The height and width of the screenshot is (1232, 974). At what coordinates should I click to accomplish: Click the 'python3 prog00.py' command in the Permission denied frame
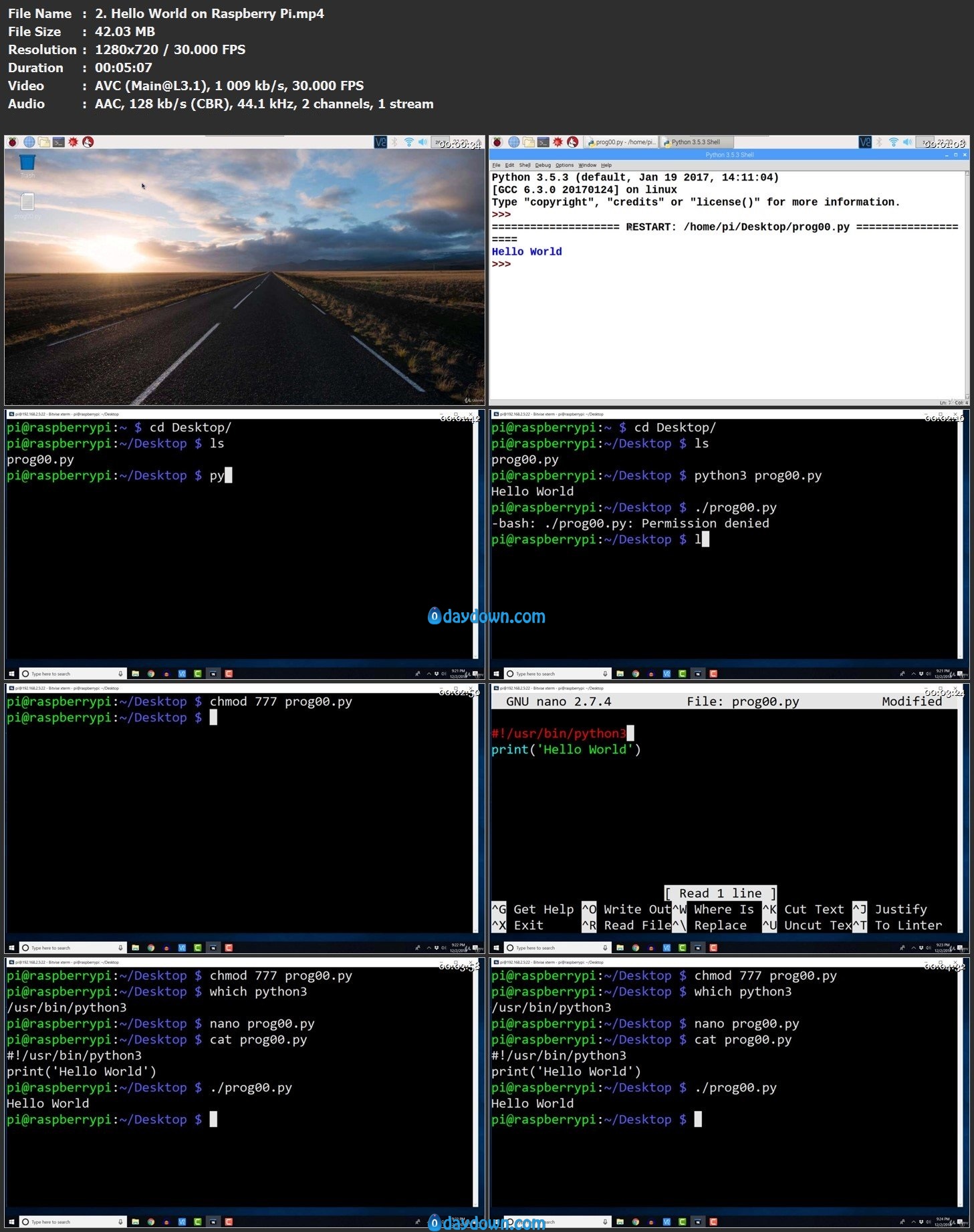(758, 476)
